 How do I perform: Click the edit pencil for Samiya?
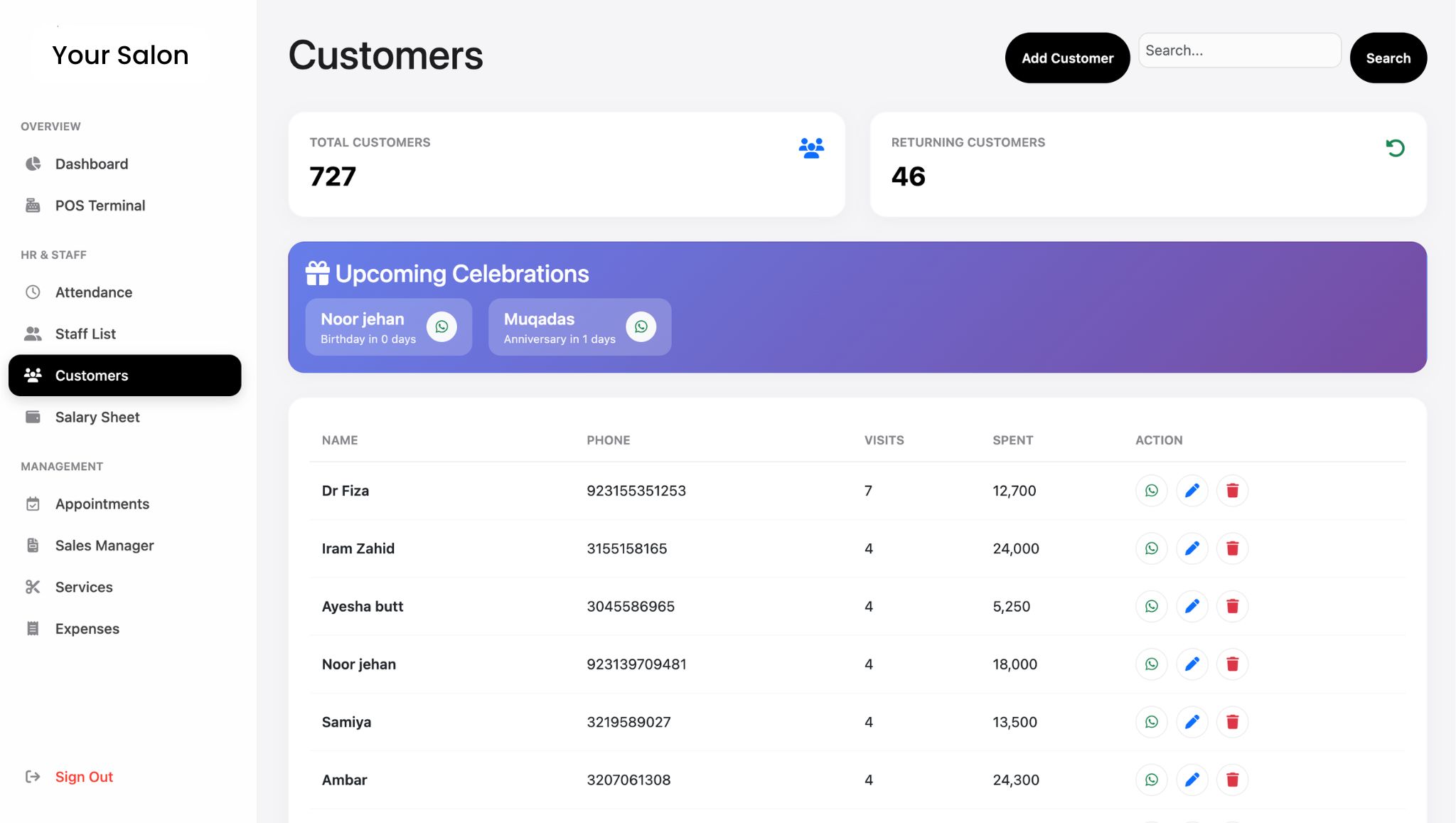coord(1192,721)
